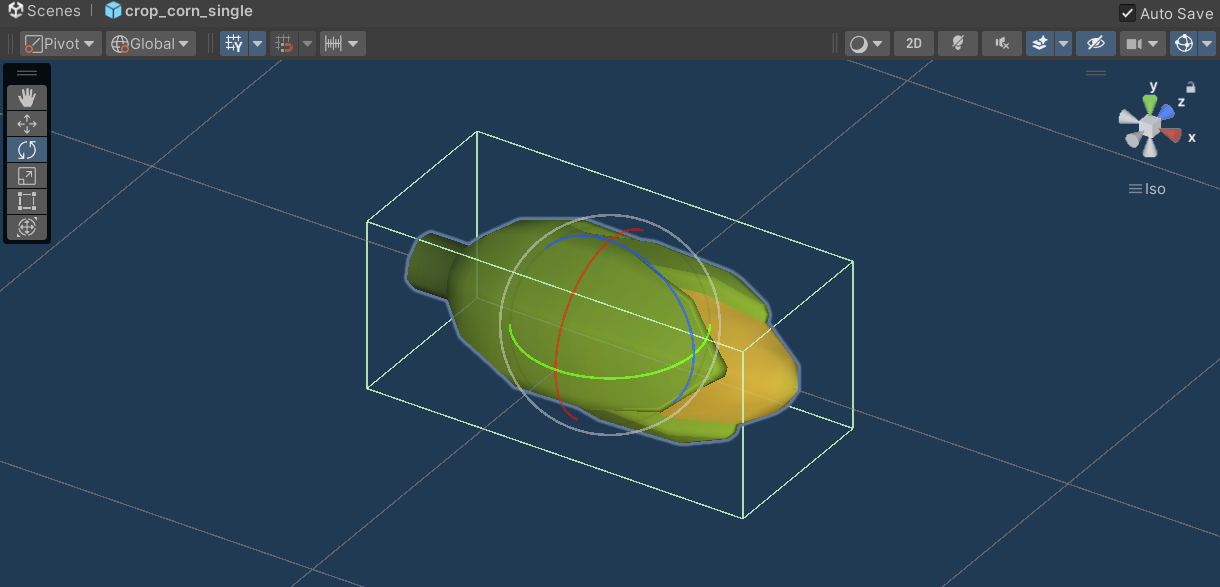1220x587 pixels.
Task: Toggle hidden objects scene visibility
Action: click(1096, 44)
